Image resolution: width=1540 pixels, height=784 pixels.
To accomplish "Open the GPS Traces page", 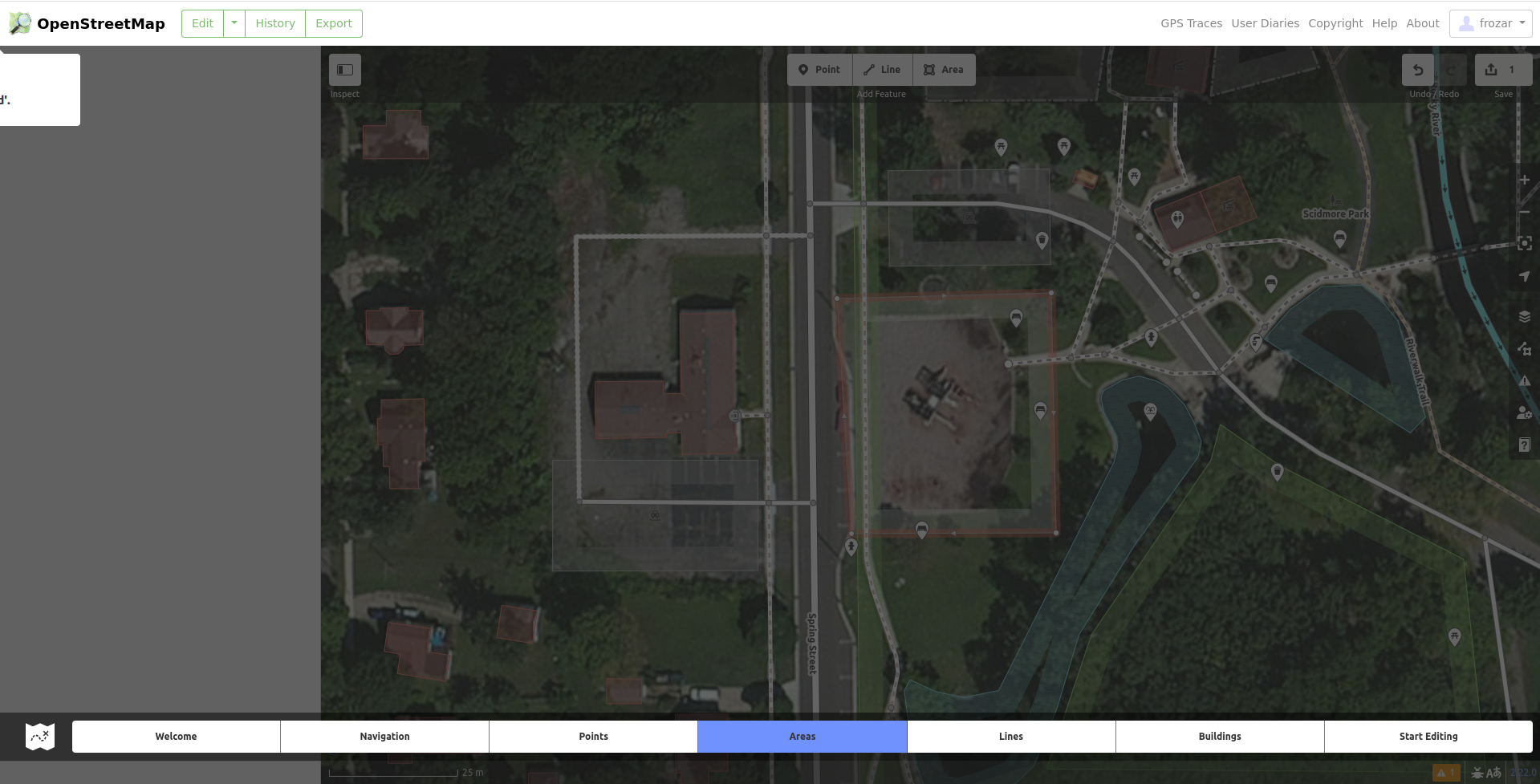I will [1191, 23].
